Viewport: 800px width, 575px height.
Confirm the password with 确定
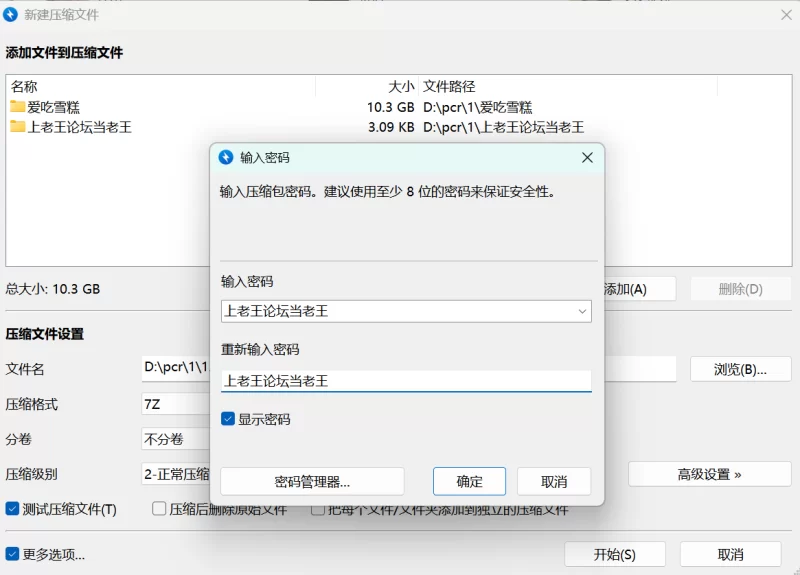(x=469, y=481)
